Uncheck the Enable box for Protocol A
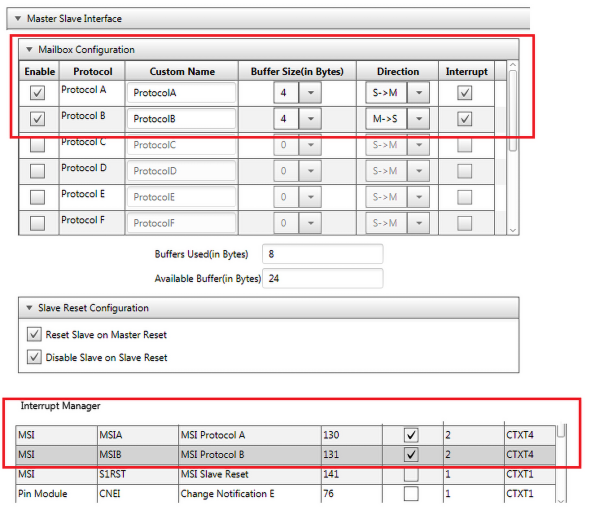Image resolution: width=600 pixels, height=515 pixels. [x=38, y=93]
